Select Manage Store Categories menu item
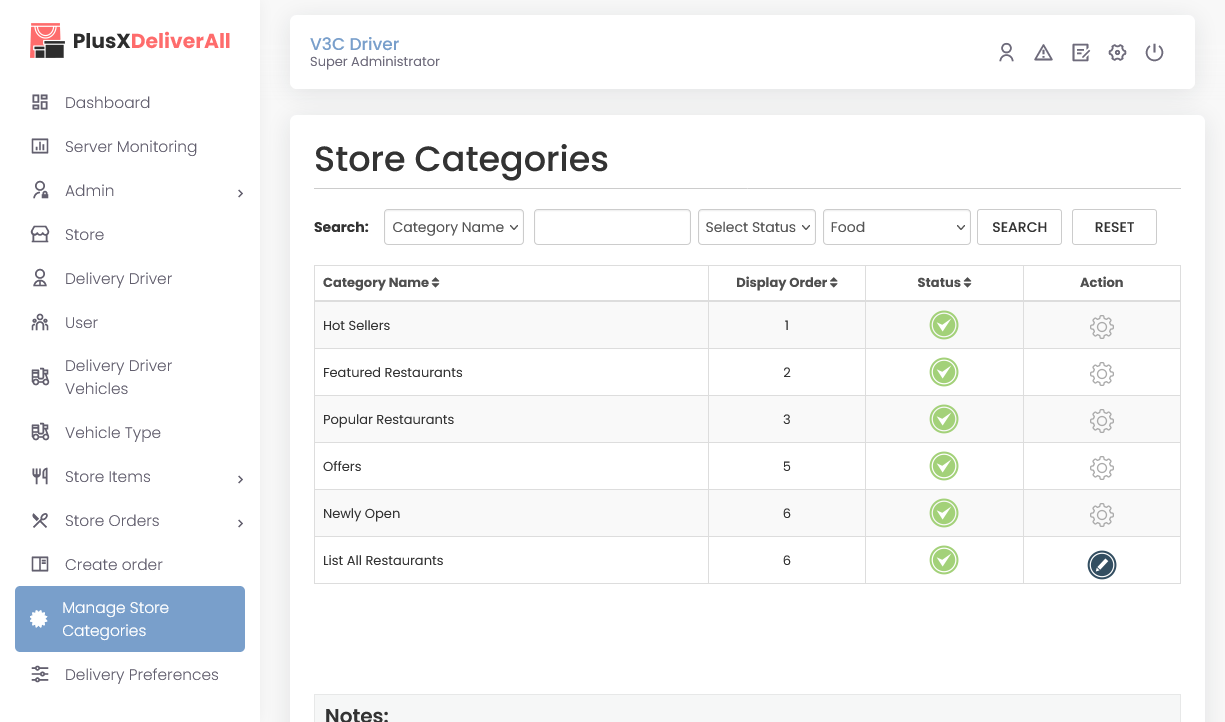 click(x=130, y=619)
